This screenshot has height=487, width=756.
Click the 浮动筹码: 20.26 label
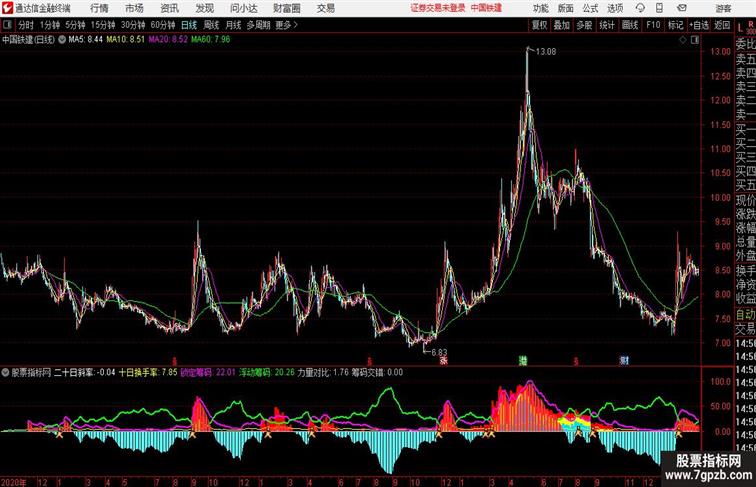point(267,372)
